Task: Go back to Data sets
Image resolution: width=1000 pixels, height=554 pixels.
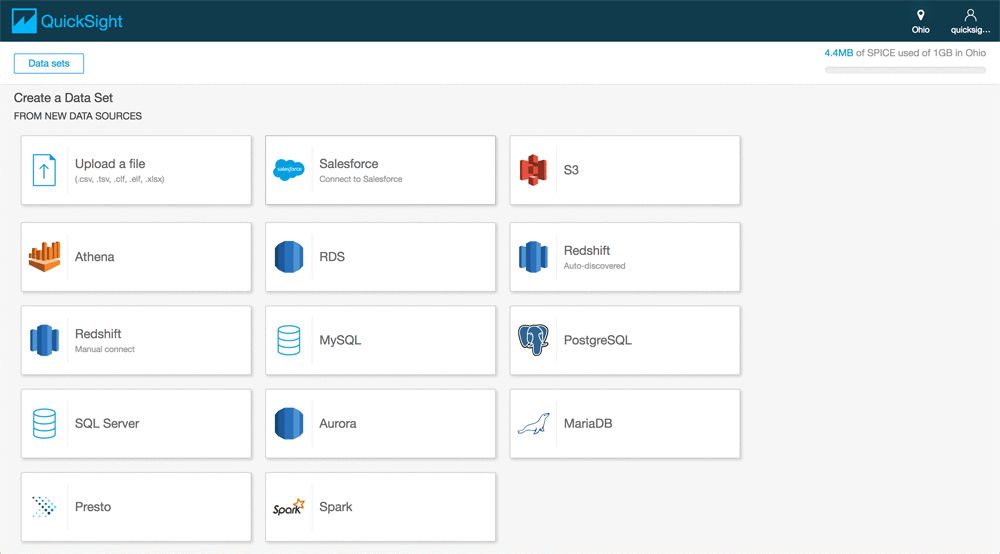Action: click(x=49, y=63)
